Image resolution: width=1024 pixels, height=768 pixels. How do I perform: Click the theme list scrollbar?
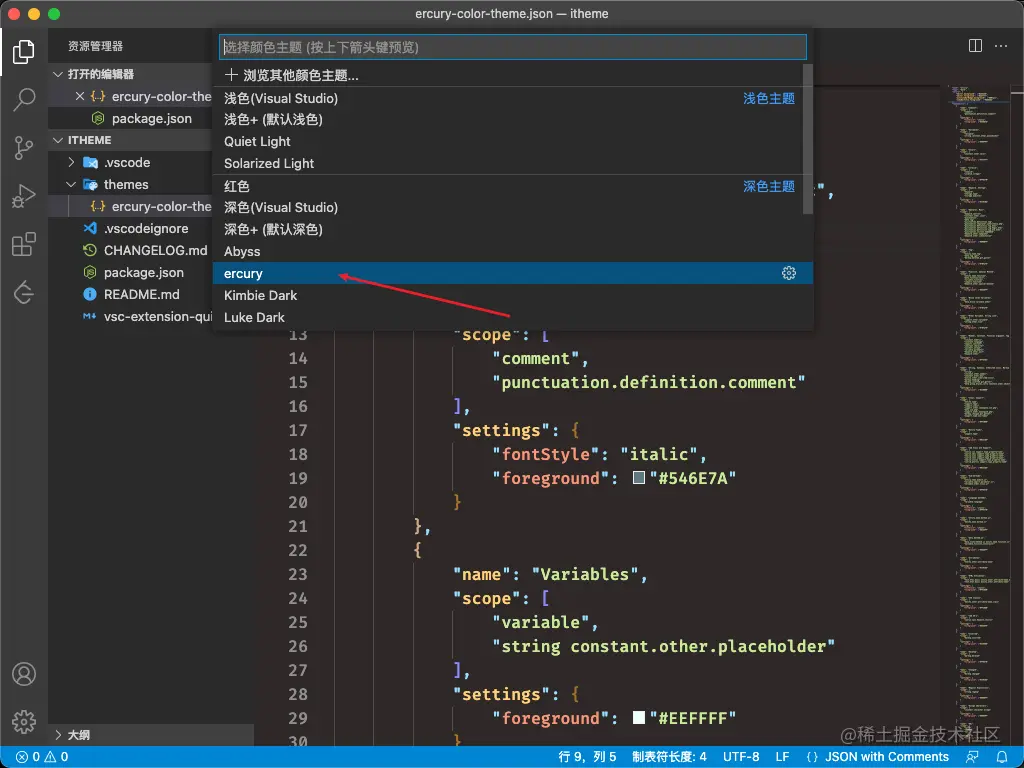point(808,138)
